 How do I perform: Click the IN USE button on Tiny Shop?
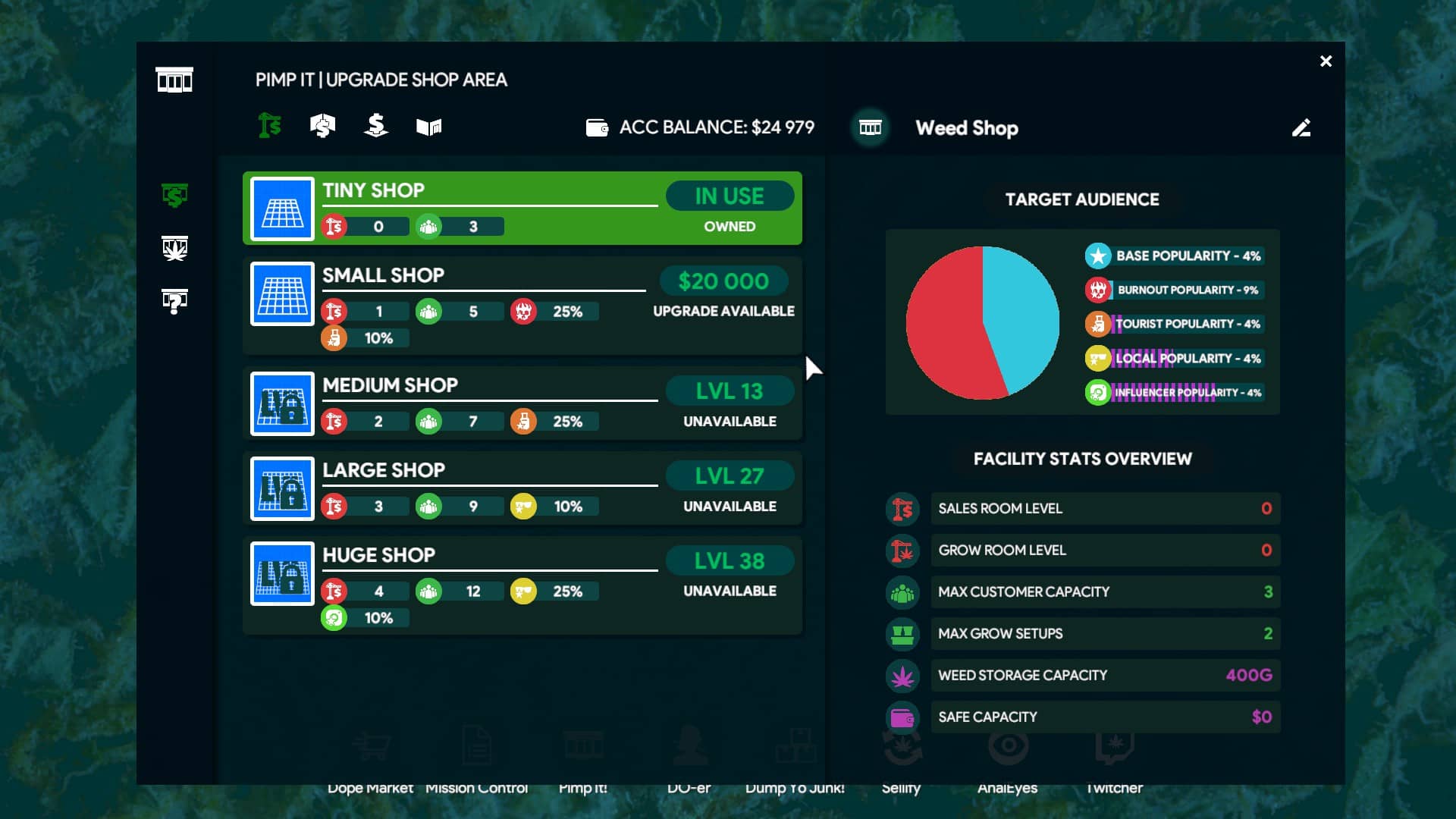(730, 196)
